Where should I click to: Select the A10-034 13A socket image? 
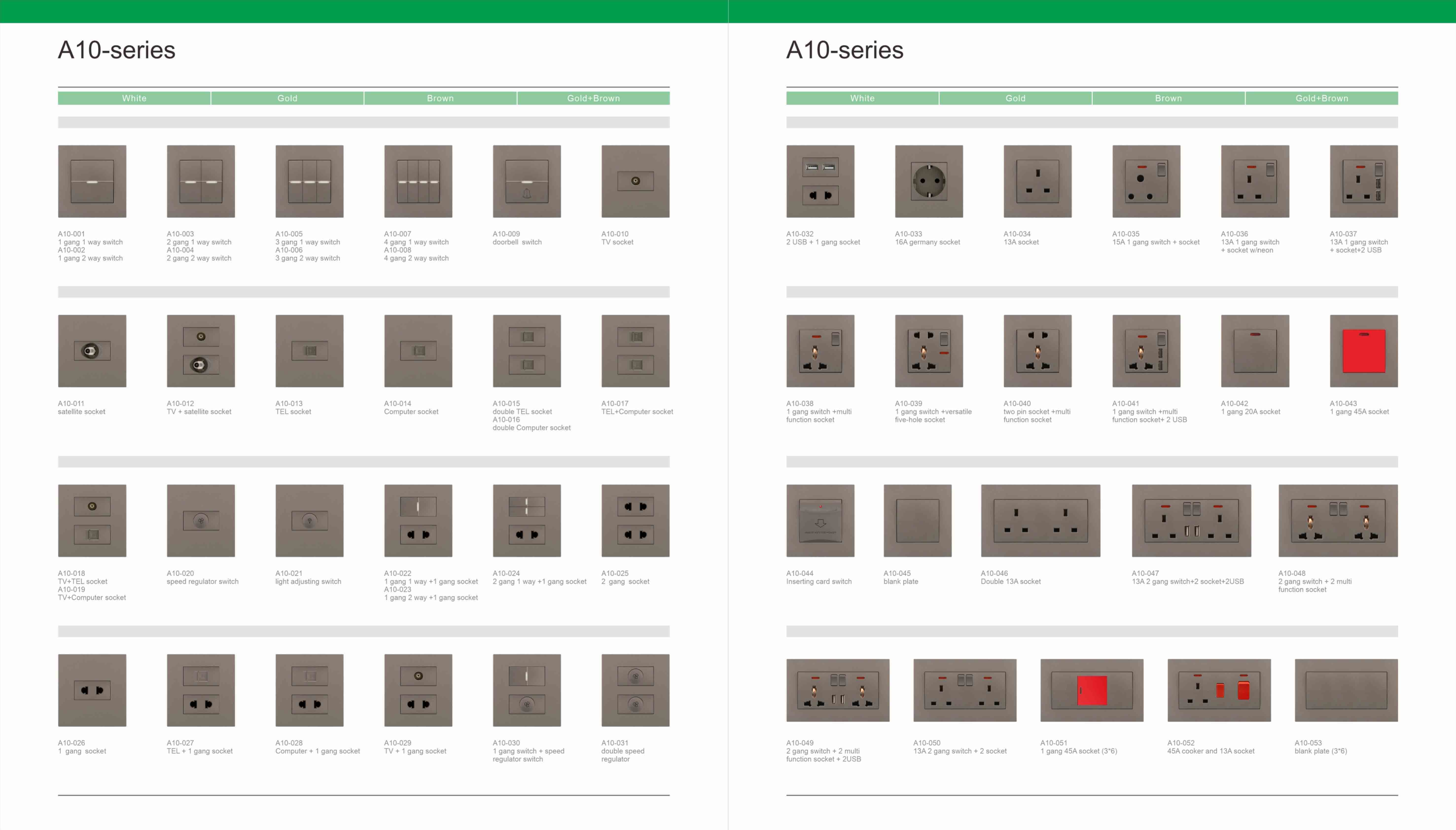click(1038, 181)
